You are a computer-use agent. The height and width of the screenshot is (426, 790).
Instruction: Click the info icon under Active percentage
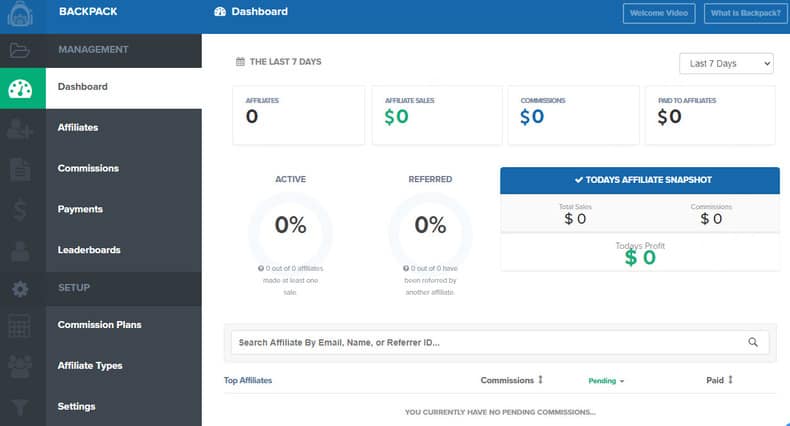[x=261, y=268]
